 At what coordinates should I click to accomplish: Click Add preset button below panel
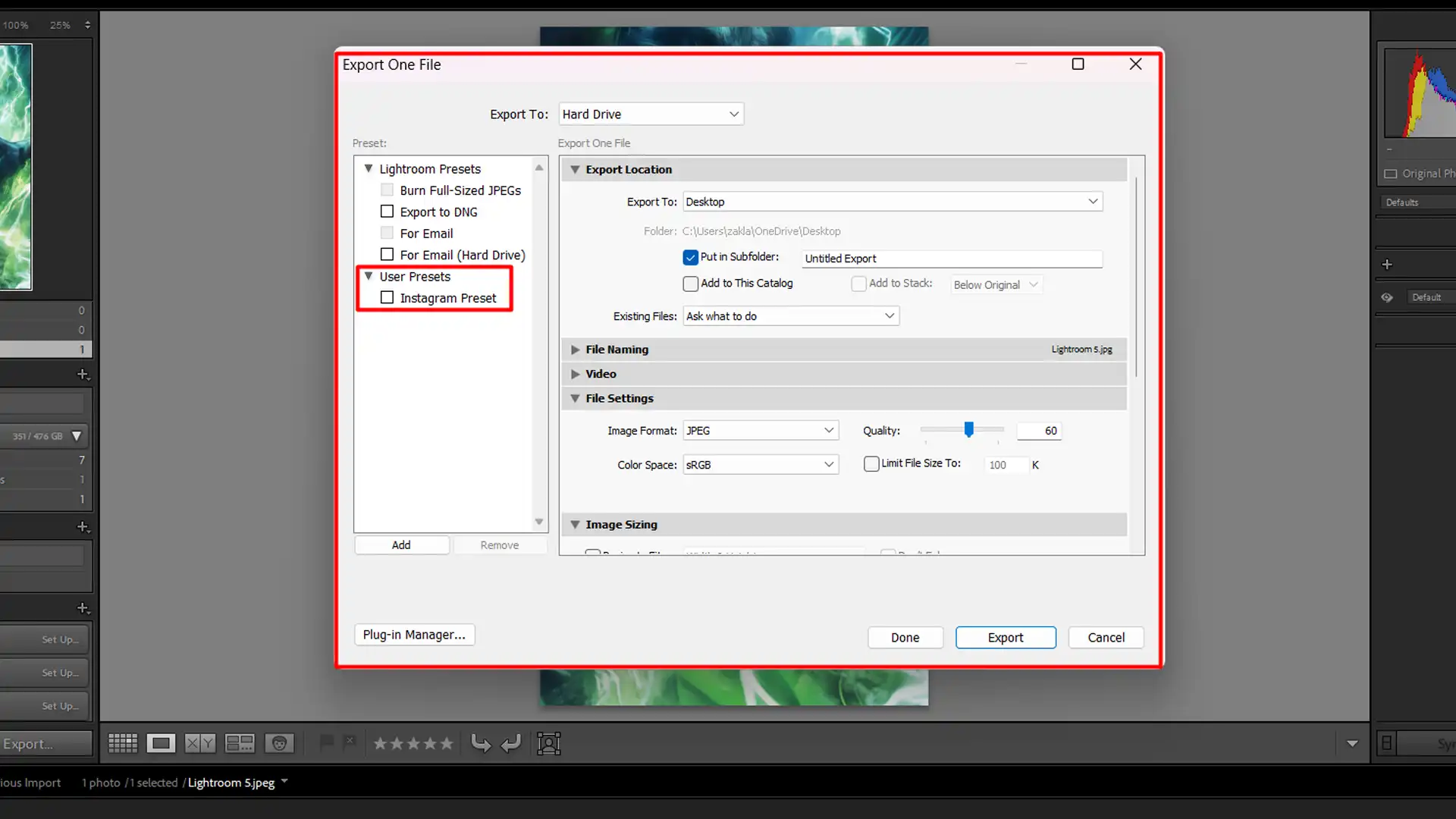400,544
